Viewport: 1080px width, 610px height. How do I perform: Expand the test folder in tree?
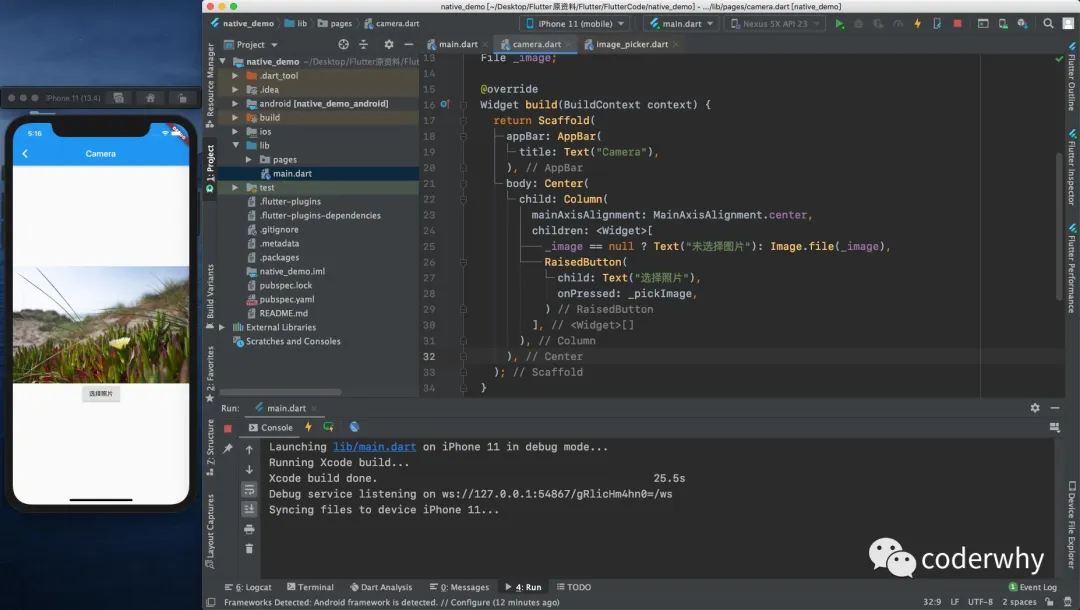coord(236,187)
